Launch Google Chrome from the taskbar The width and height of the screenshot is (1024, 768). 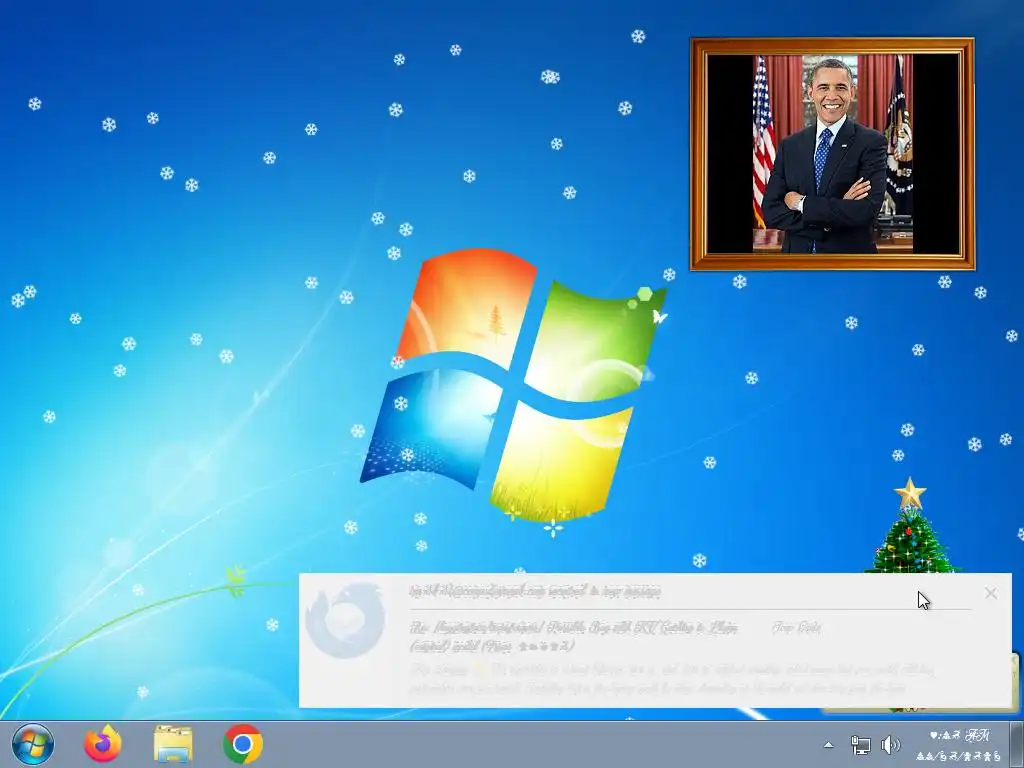243,744
